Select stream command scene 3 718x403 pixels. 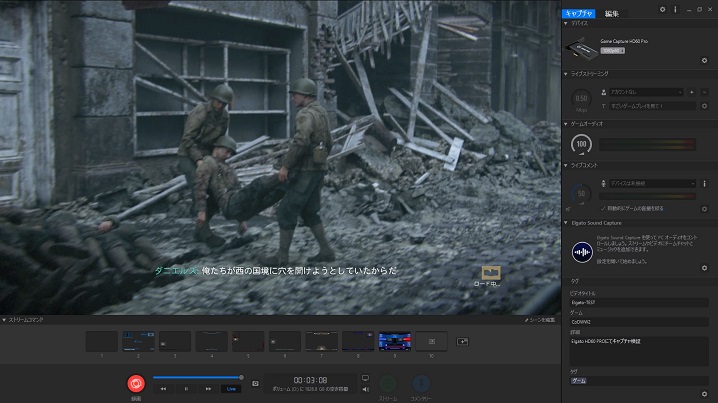pos(175,342)
